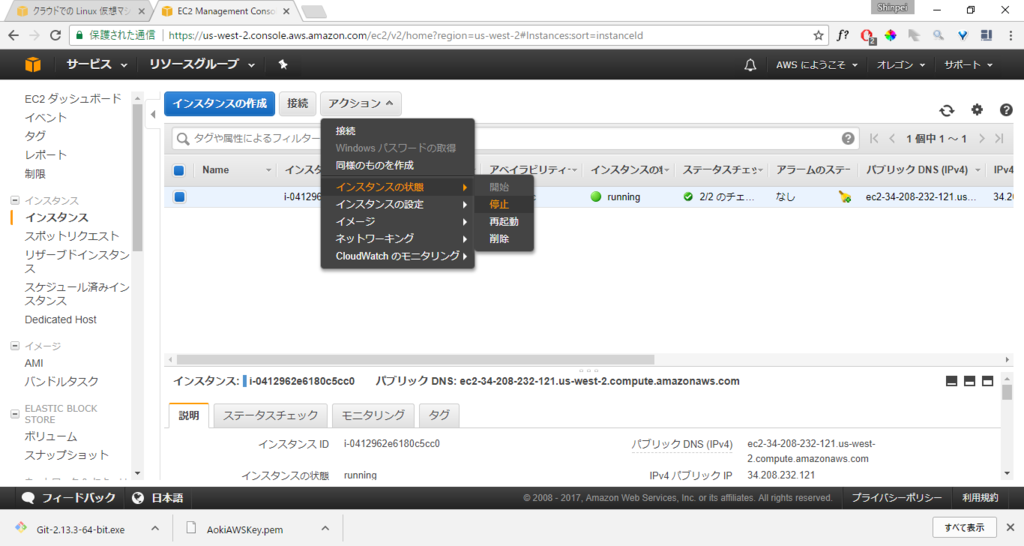Open プライバシーポリシー footer link
Viewport: 1024px width, 546px height.
(x=896, y=498)
